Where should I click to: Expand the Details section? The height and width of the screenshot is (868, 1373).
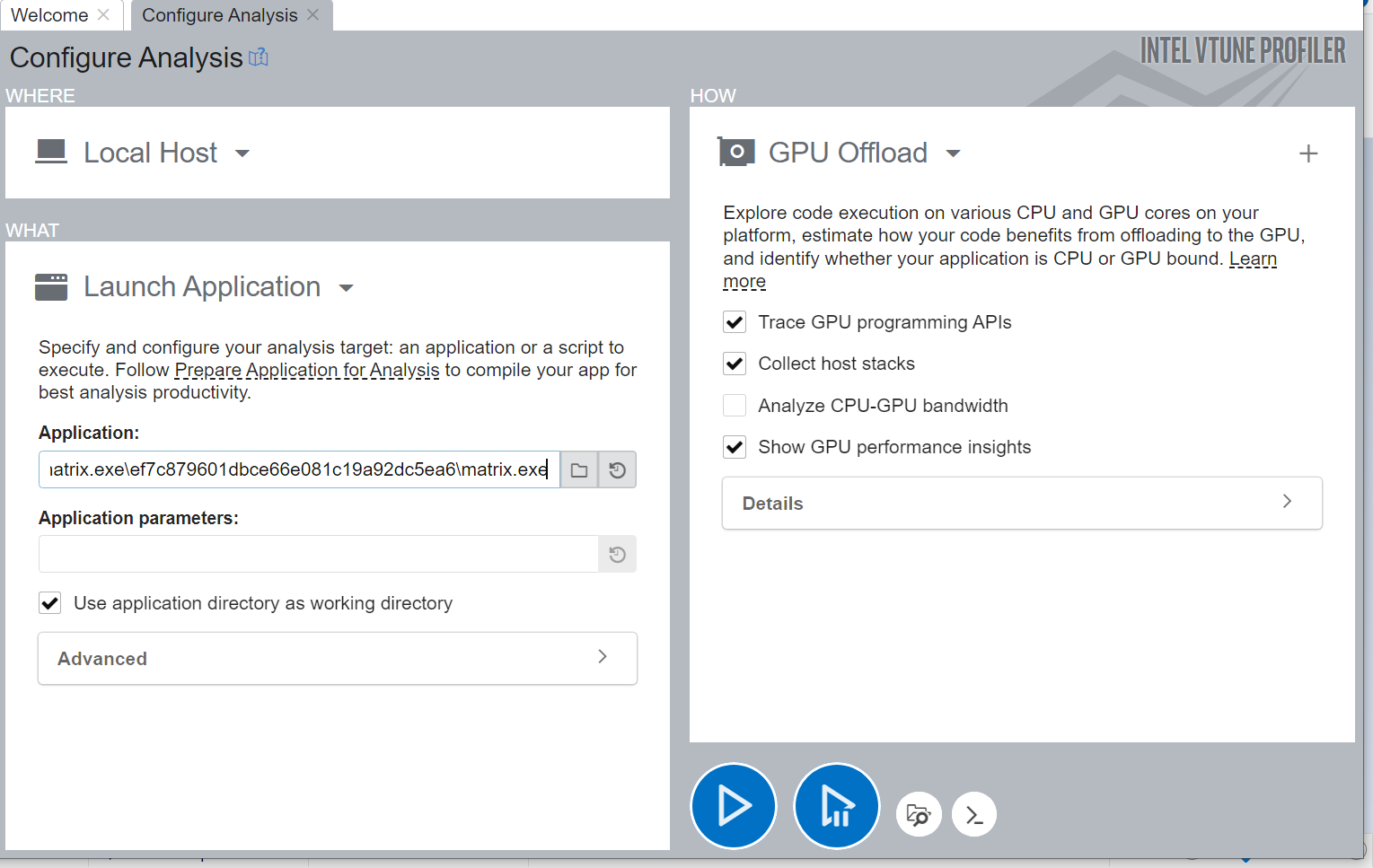(1022, 503)
